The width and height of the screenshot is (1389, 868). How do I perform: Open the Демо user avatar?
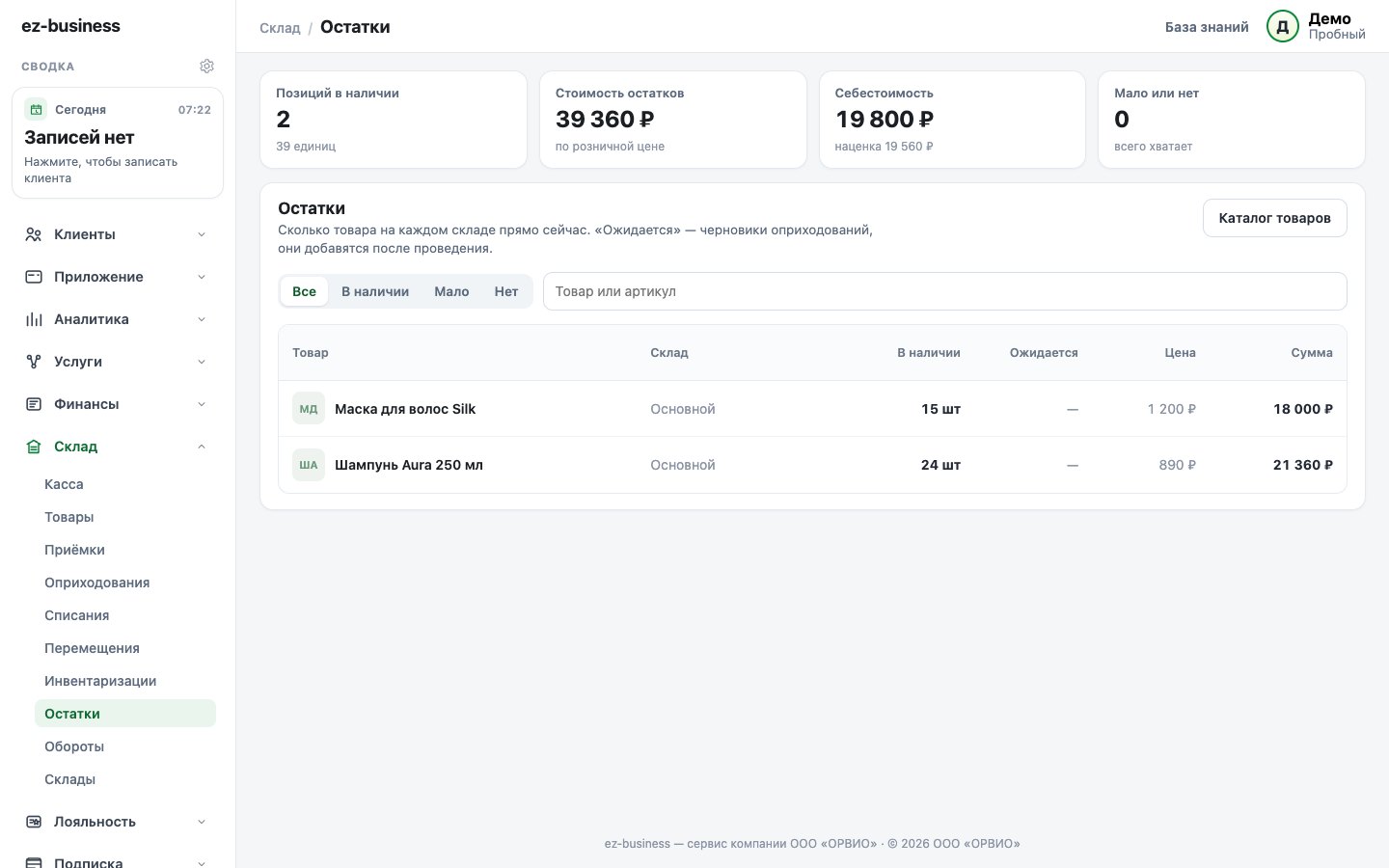pos(1283,27)
